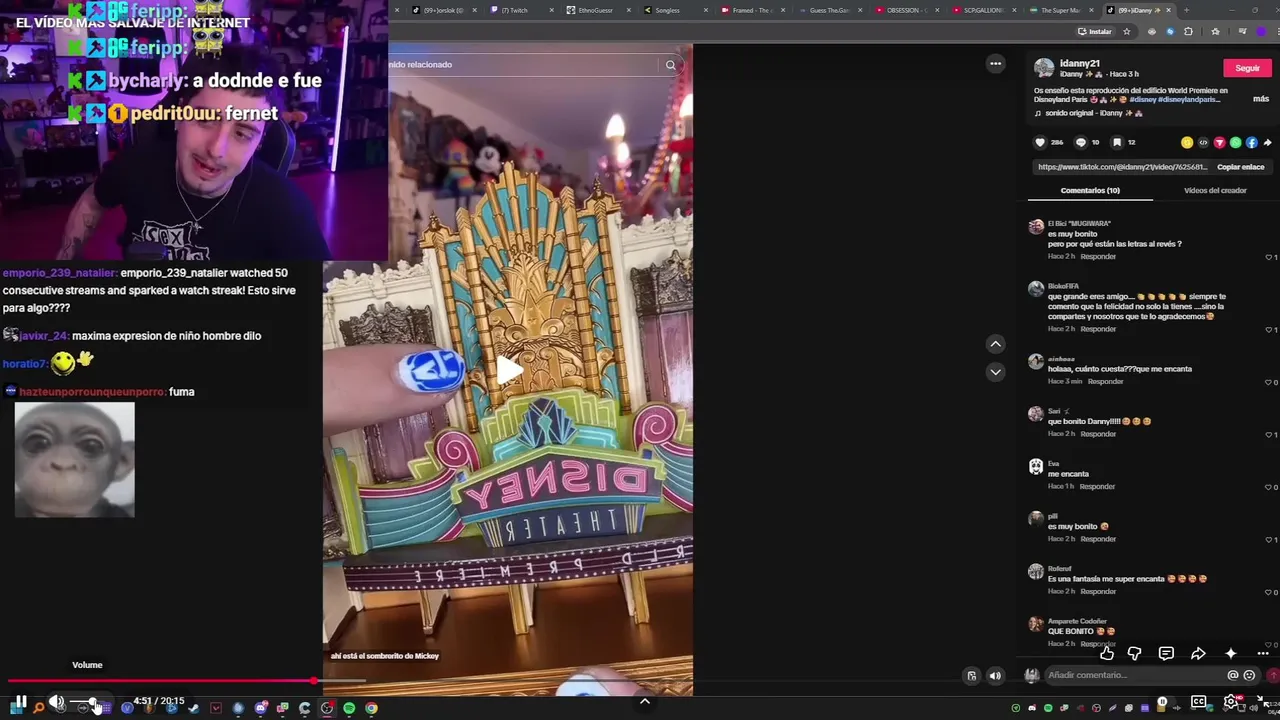Open three-dot more actions in YouTube overlay
Screen dimensions: 1280x720
point(1262,653)
